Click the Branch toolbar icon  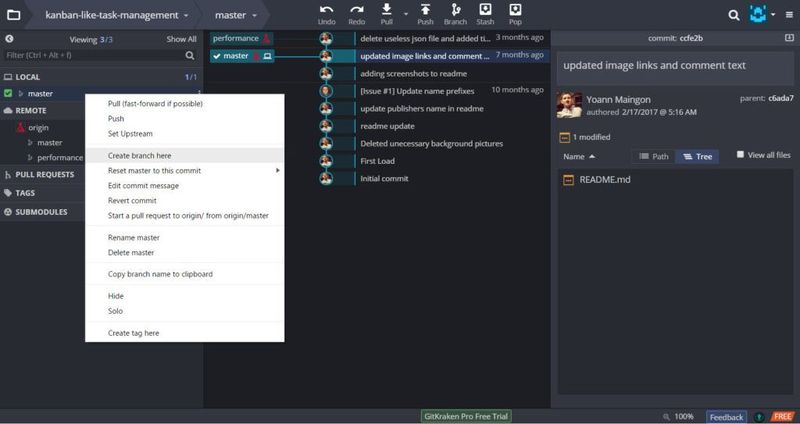click(x=455, y=12)
